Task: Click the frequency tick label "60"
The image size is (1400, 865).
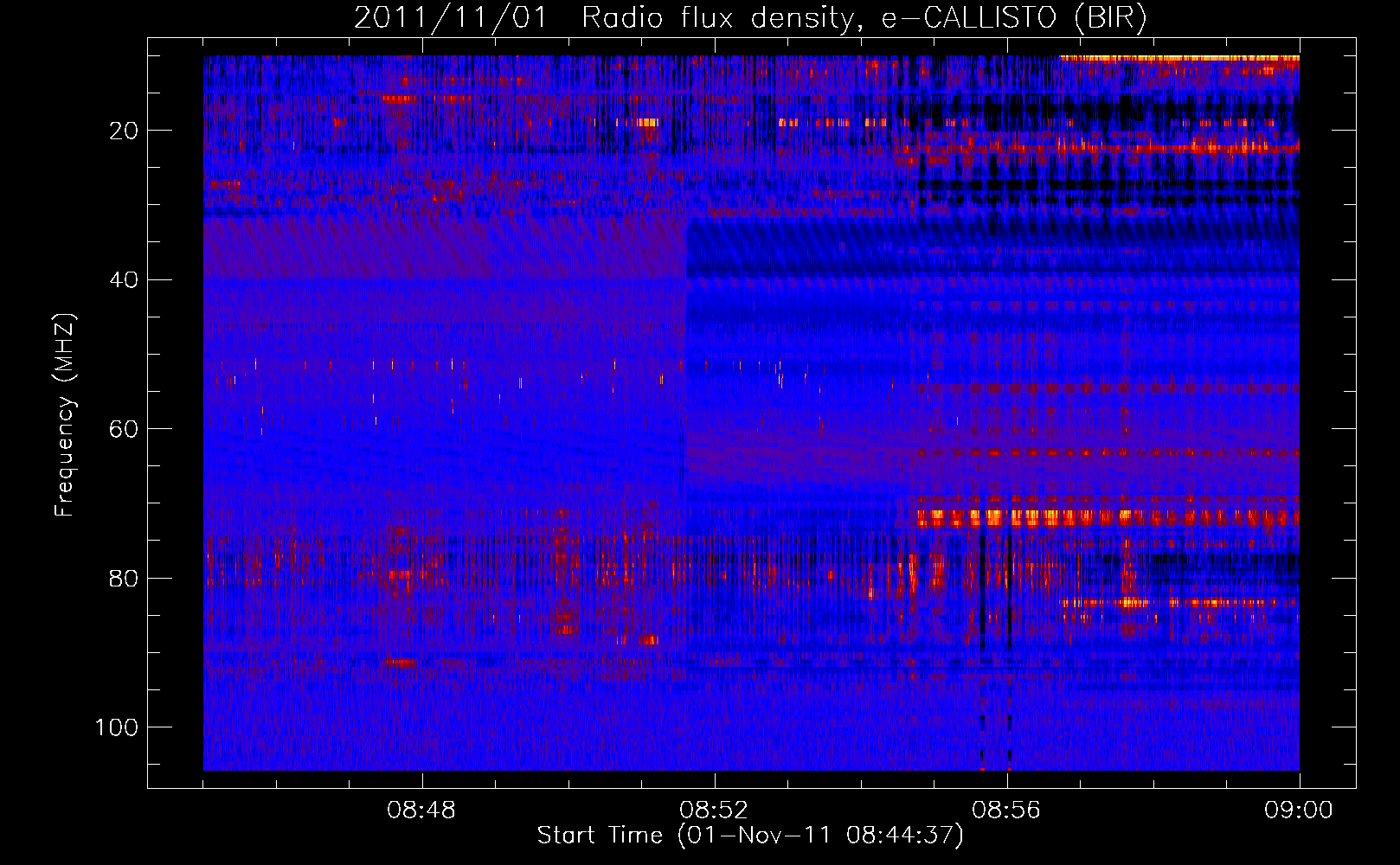Action: pos(125,430)
